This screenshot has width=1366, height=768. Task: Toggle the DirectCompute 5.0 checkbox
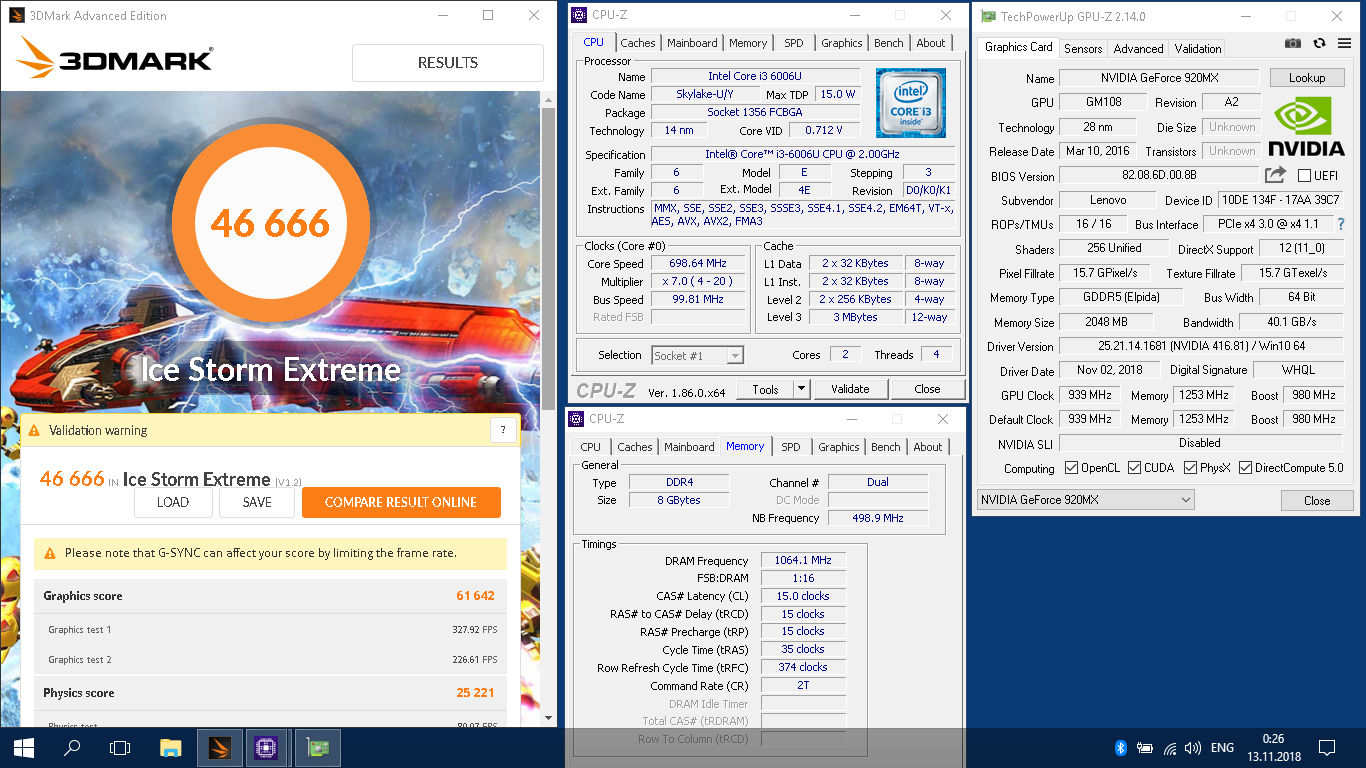[x=1246, y=467]
